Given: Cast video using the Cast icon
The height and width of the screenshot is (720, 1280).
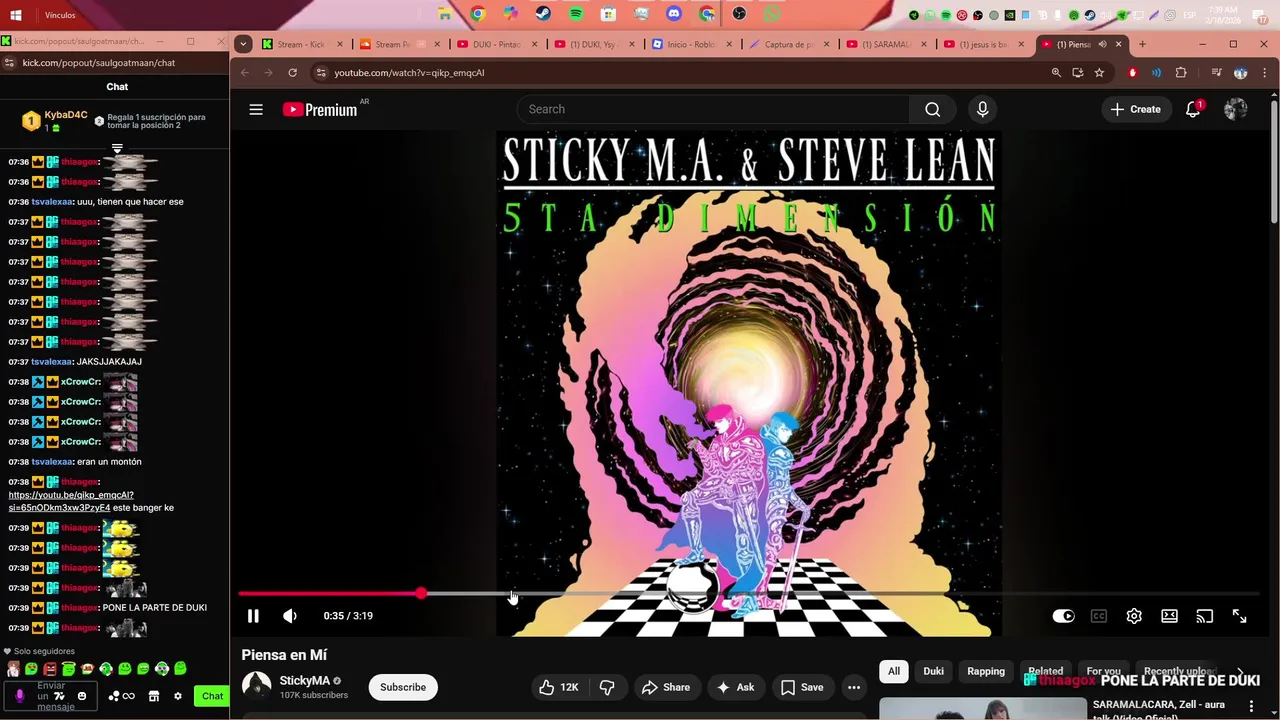Looking at the screenshot, I should (x=1205, y=616).
